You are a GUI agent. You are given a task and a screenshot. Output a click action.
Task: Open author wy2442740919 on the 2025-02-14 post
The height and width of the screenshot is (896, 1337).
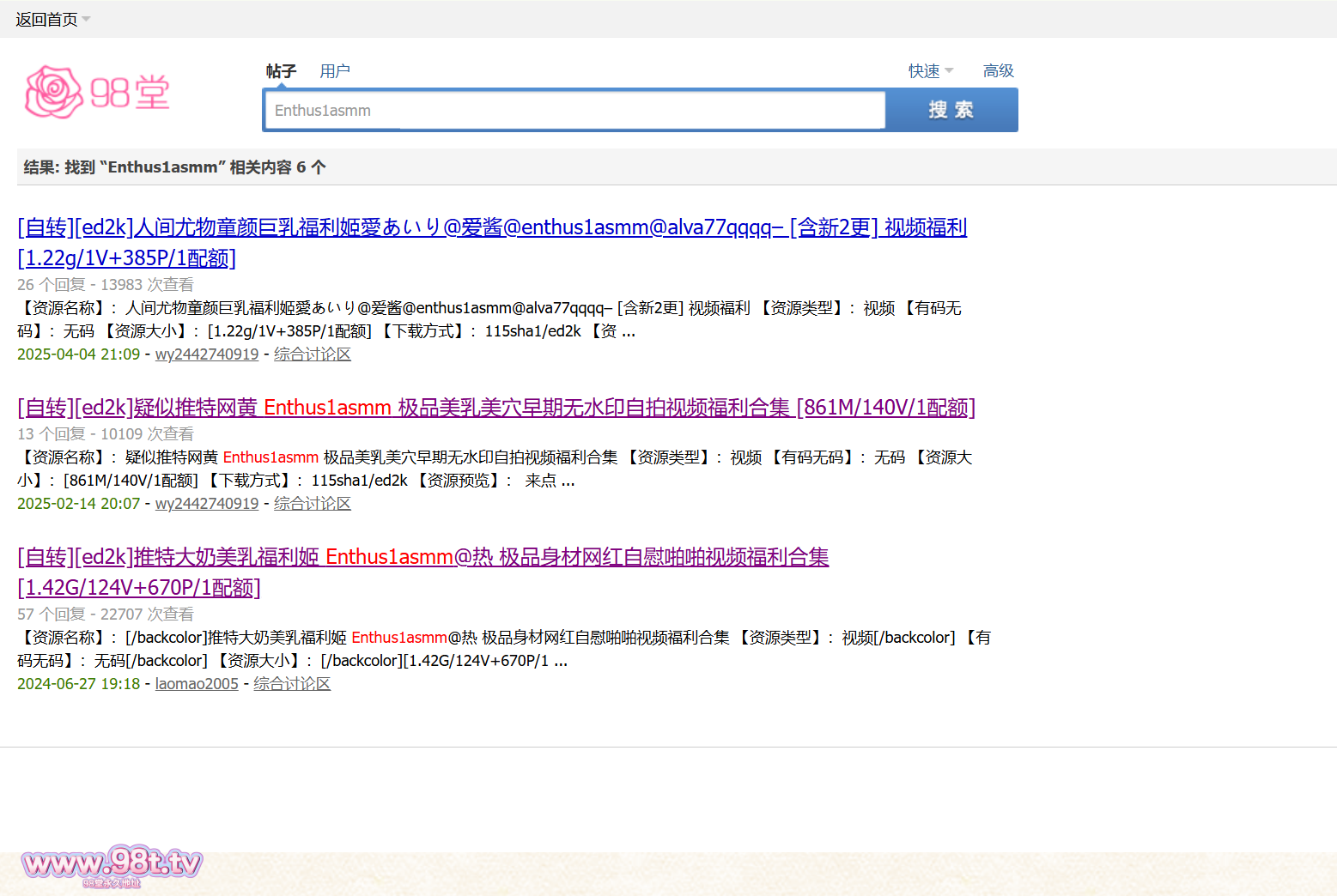click(x=206, y=504)
